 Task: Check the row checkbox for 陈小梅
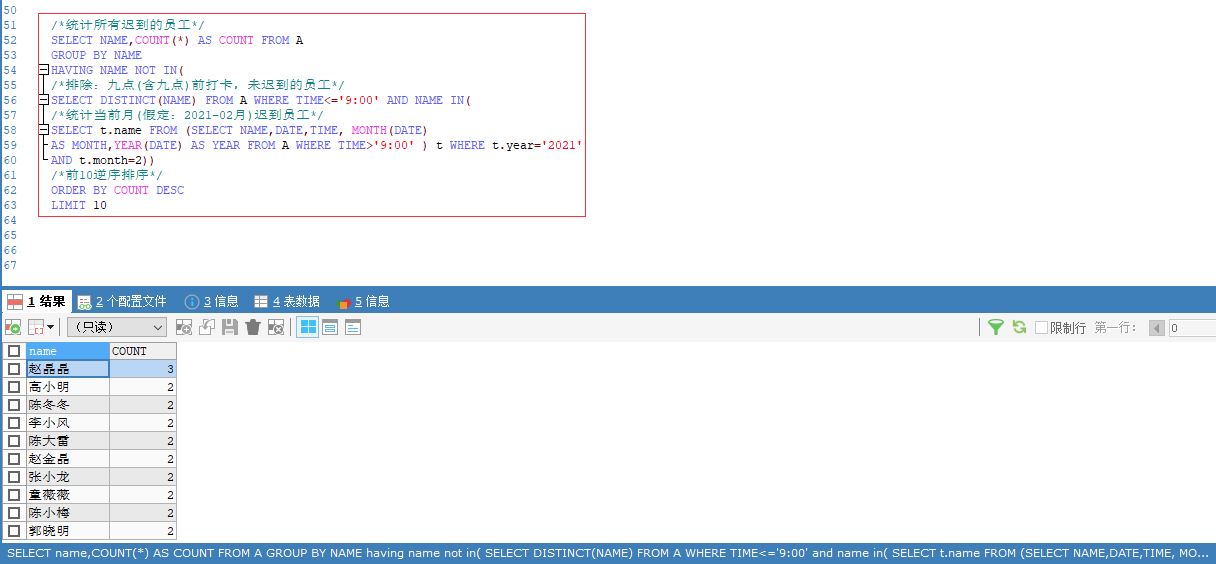pyautogui.click(x=14, y=513)
